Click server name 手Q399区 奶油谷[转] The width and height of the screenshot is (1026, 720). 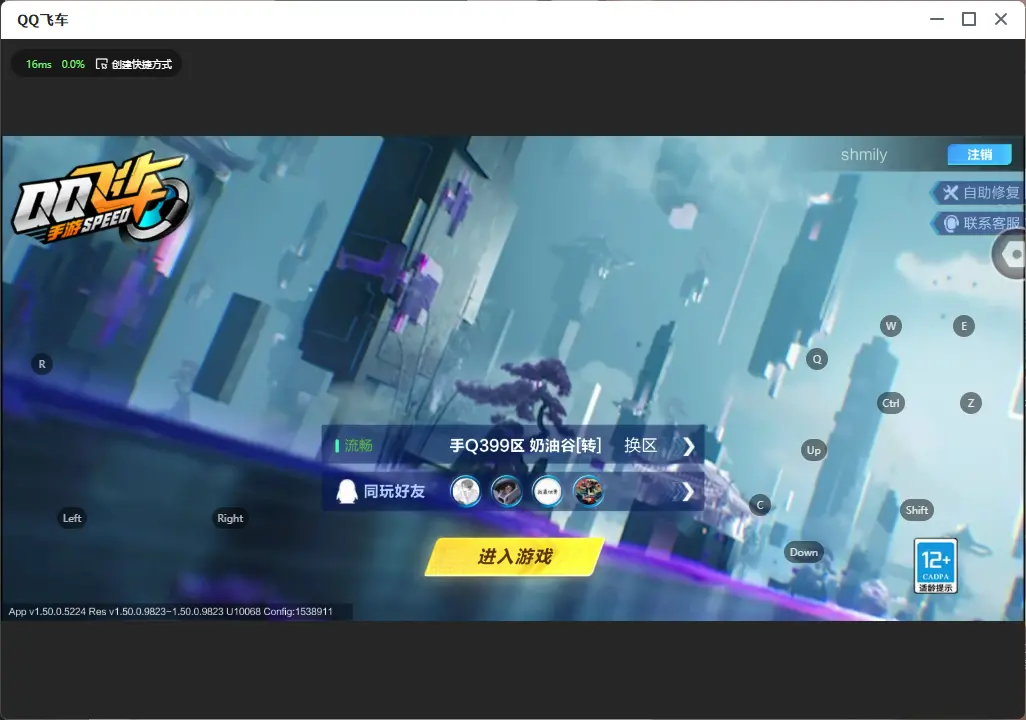pos(525,446)
